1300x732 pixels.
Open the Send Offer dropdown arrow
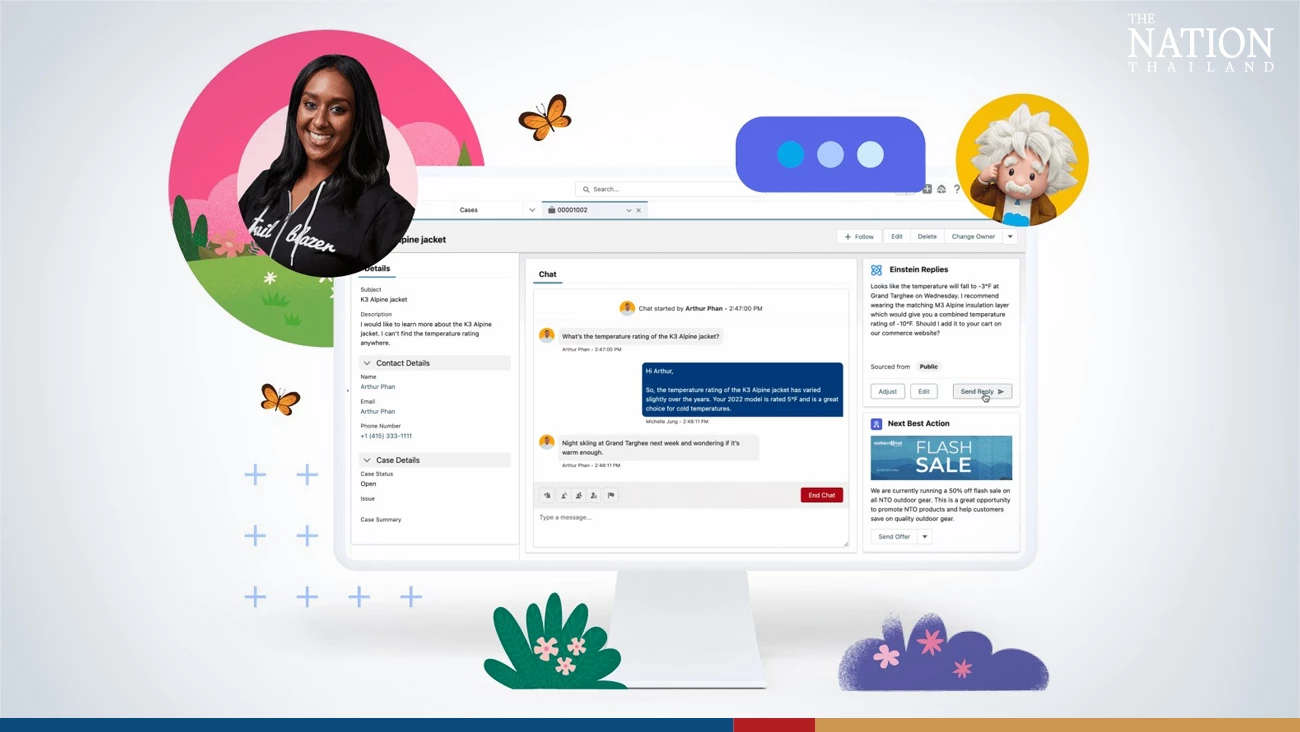(924, 536)
